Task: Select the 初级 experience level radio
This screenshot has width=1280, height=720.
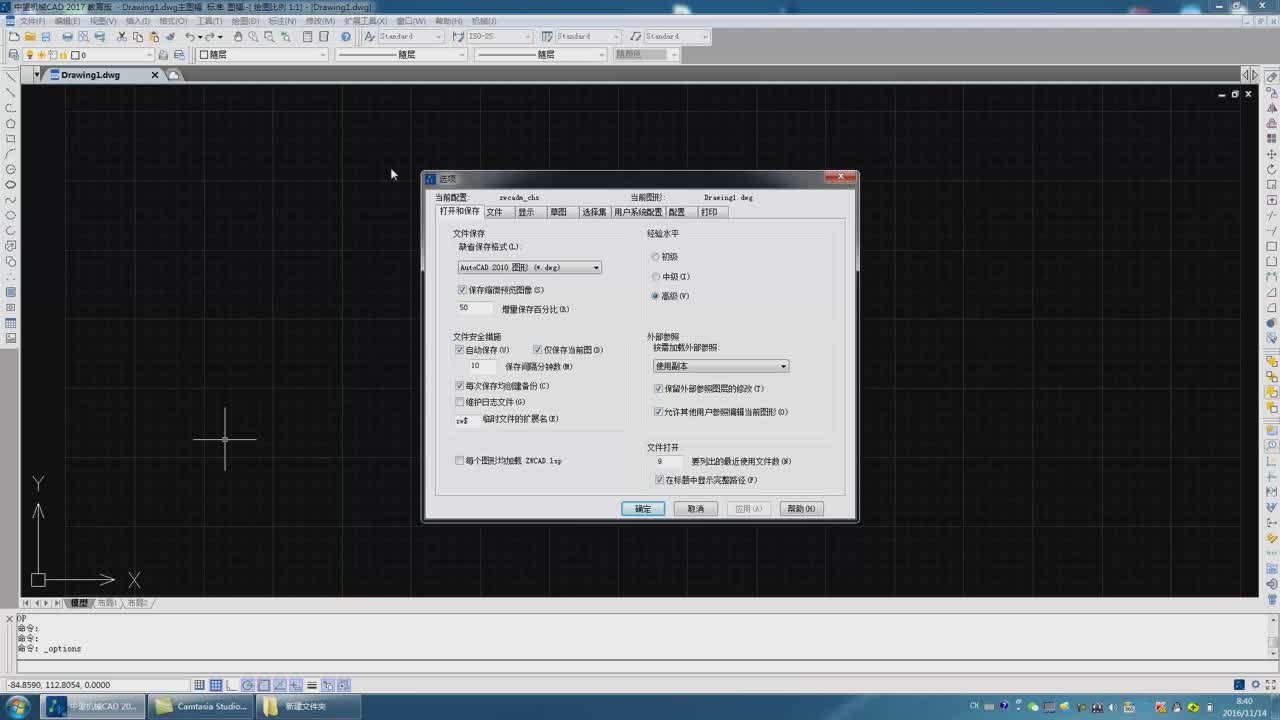Action: click(x=656, y=257)
